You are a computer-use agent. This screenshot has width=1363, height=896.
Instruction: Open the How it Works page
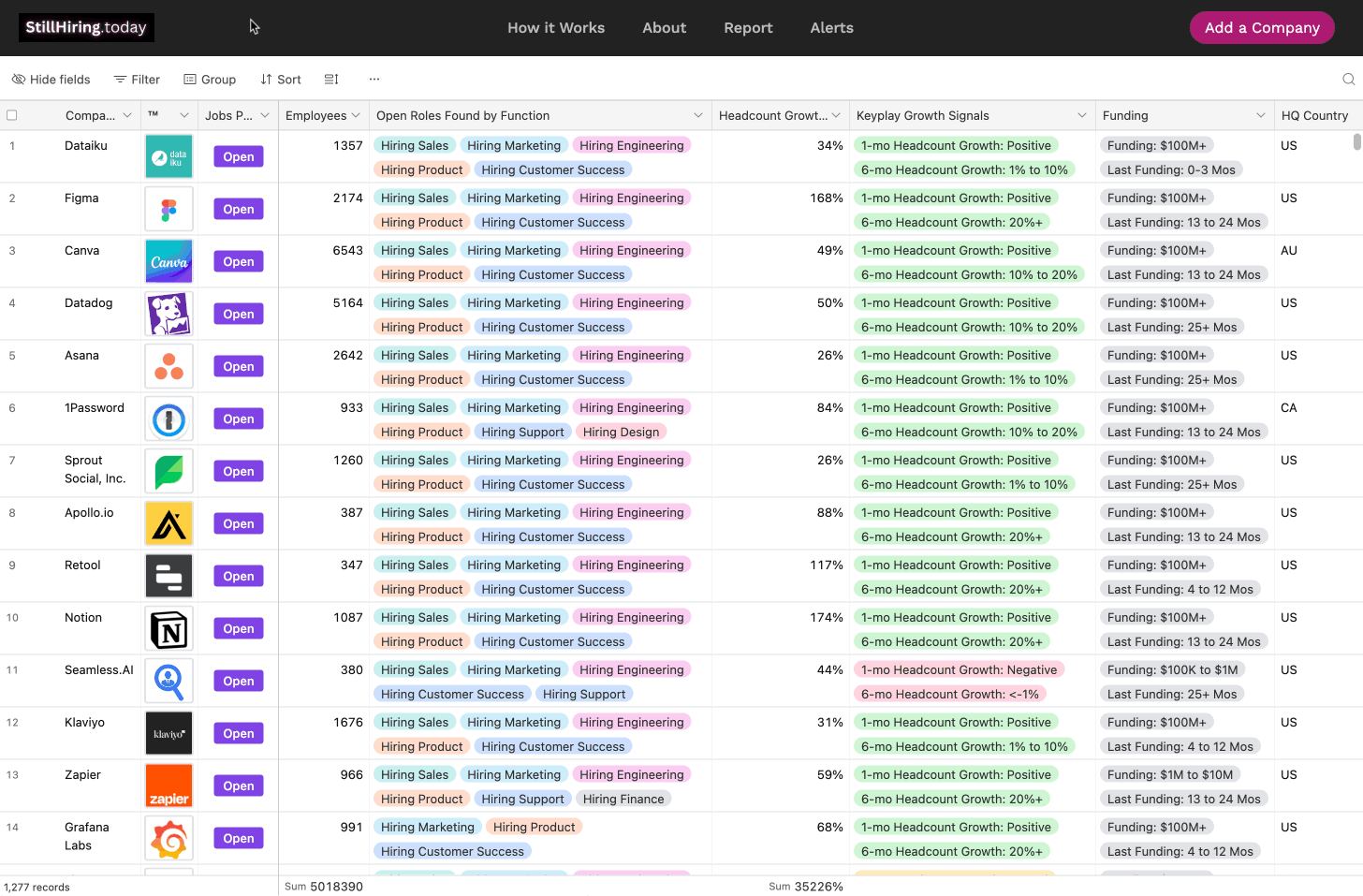556,28
